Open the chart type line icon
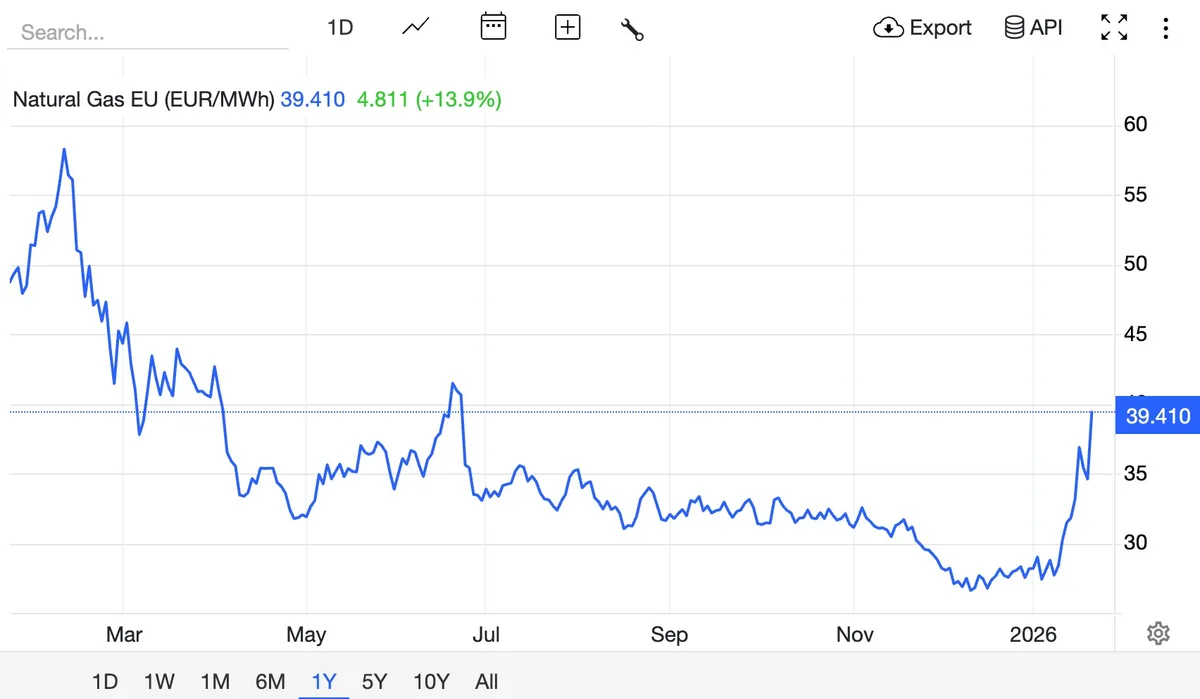1200x699 pixels. coord(415,28)
